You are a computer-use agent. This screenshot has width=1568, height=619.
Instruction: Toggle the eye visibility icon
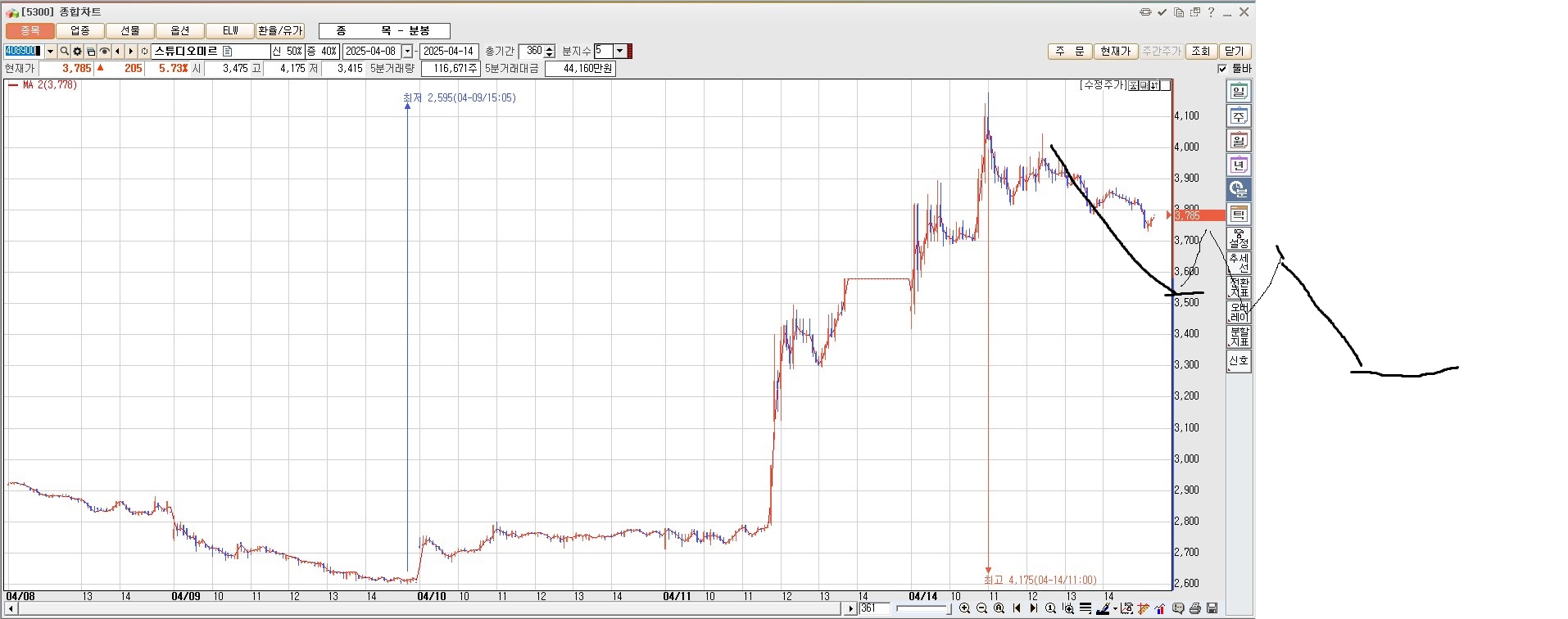[x=104, y=52]
